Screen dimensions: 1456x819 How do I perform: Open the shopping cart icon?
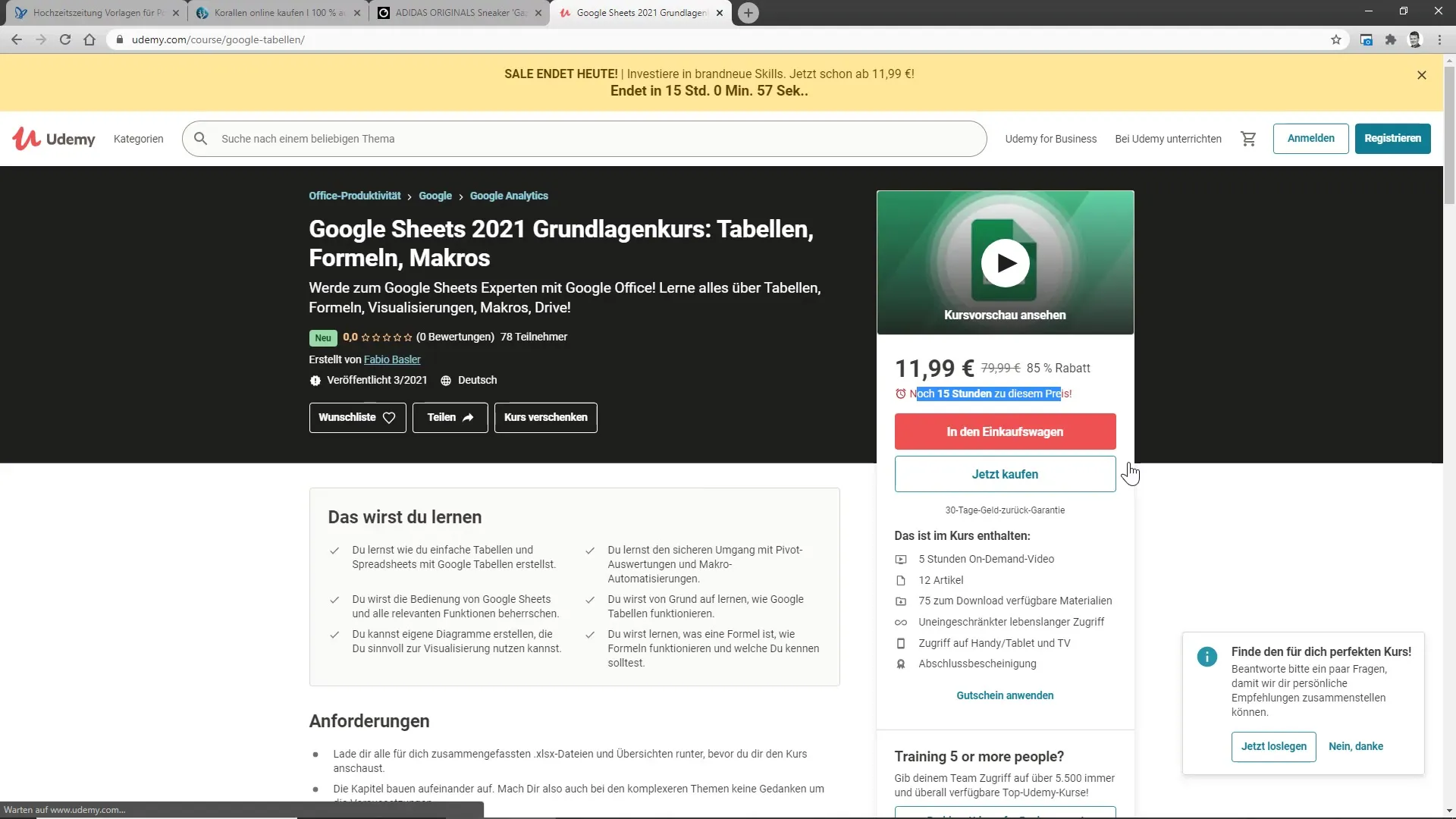pos(1248,139)
